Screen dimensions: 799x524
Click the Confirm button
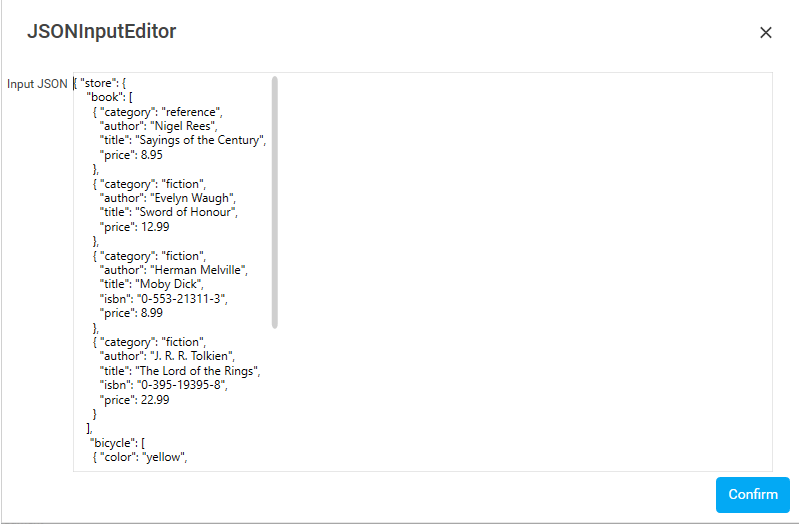click(x=753, y=494)
